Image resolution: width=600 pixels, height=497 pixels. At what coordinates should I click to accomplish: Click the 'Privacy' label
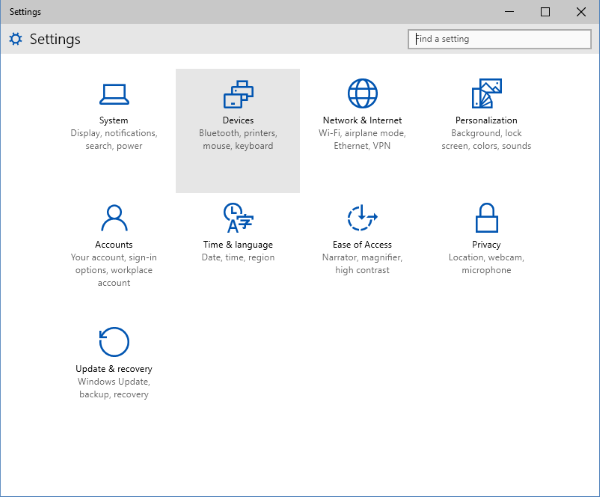pyautogui.click(x=486, y=245)
